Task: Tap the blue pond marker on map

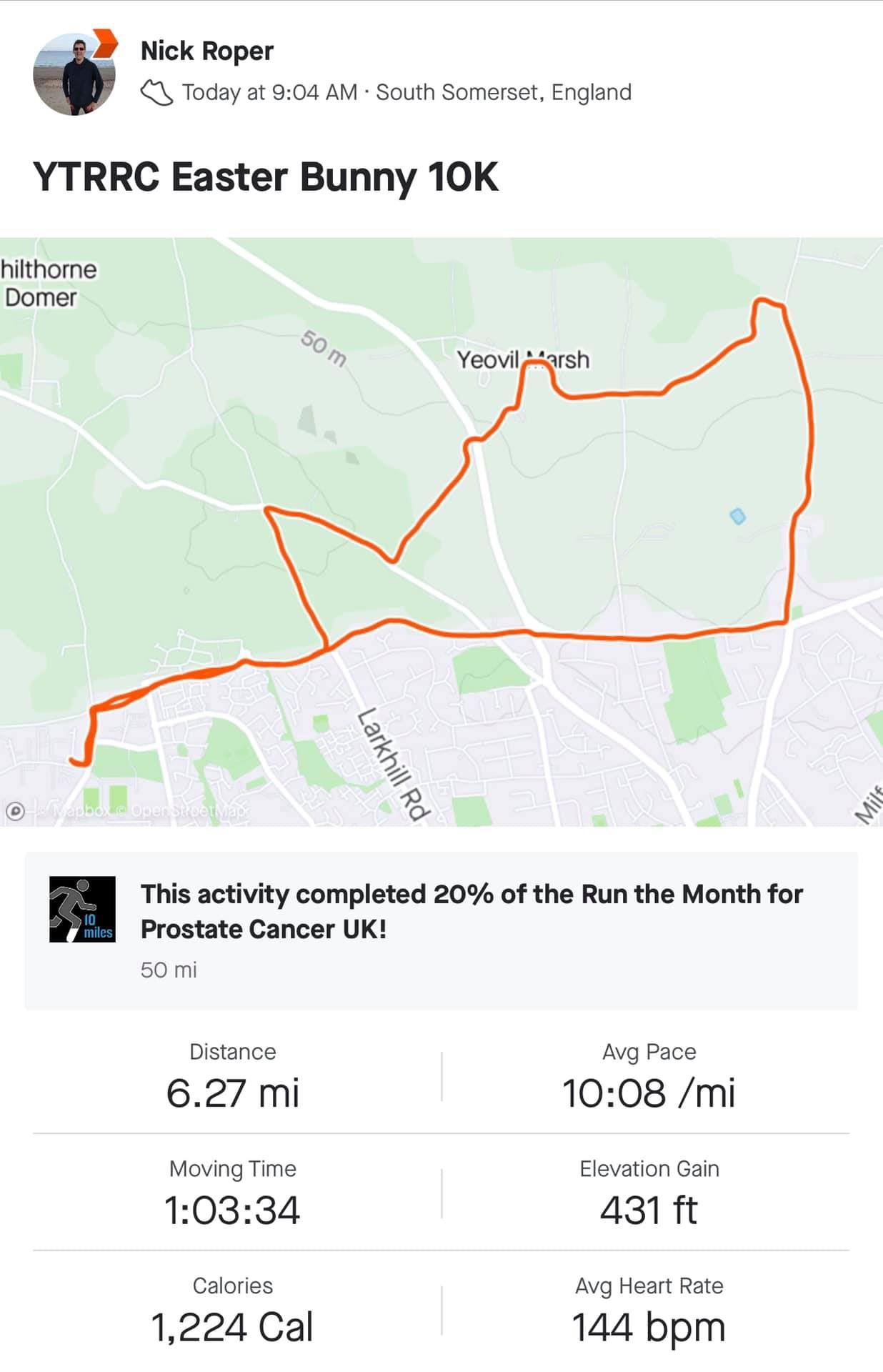Action: pyautogui.click(x=738, y=515)
